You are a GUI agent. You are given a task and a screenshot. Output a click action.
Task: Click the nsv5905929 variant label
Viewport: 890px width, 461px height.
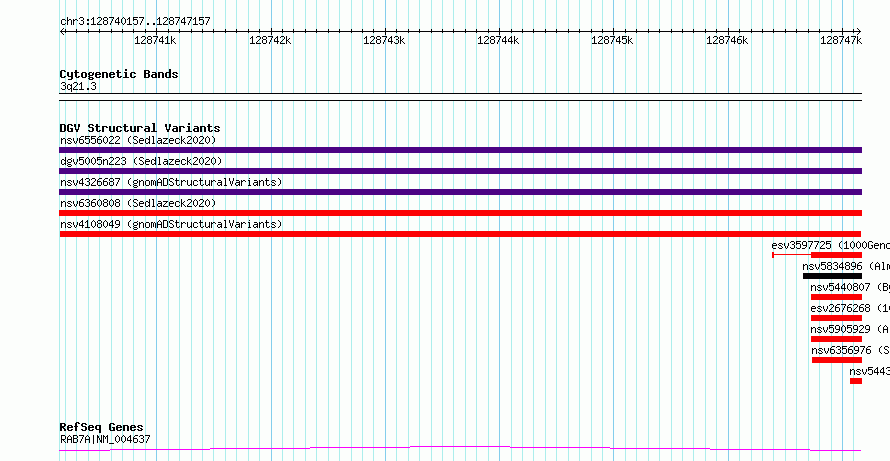[x=850, y=329]
